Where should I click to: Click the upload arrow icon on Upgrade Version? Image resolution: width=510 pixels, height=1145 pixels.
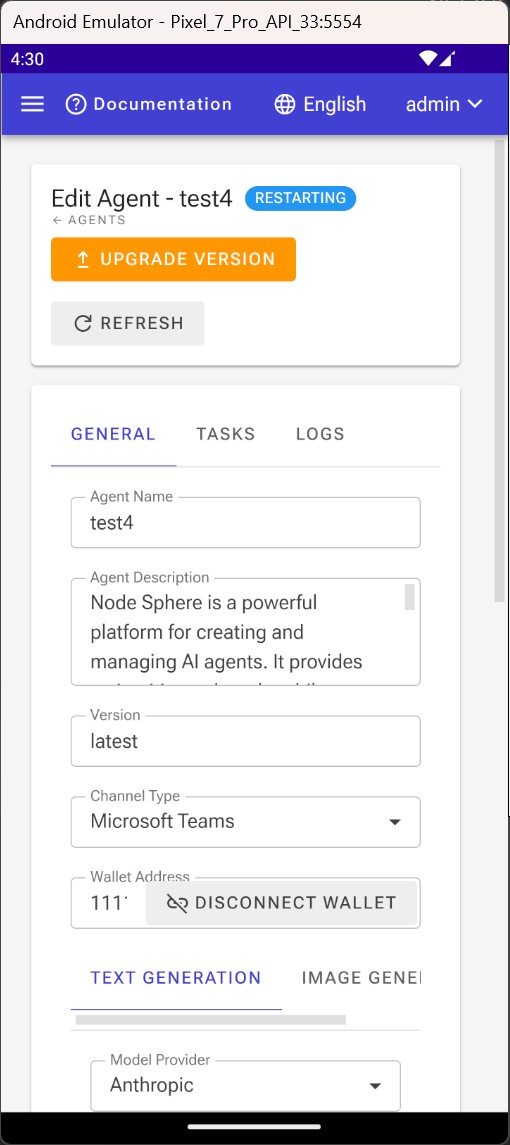pos(83,259)
